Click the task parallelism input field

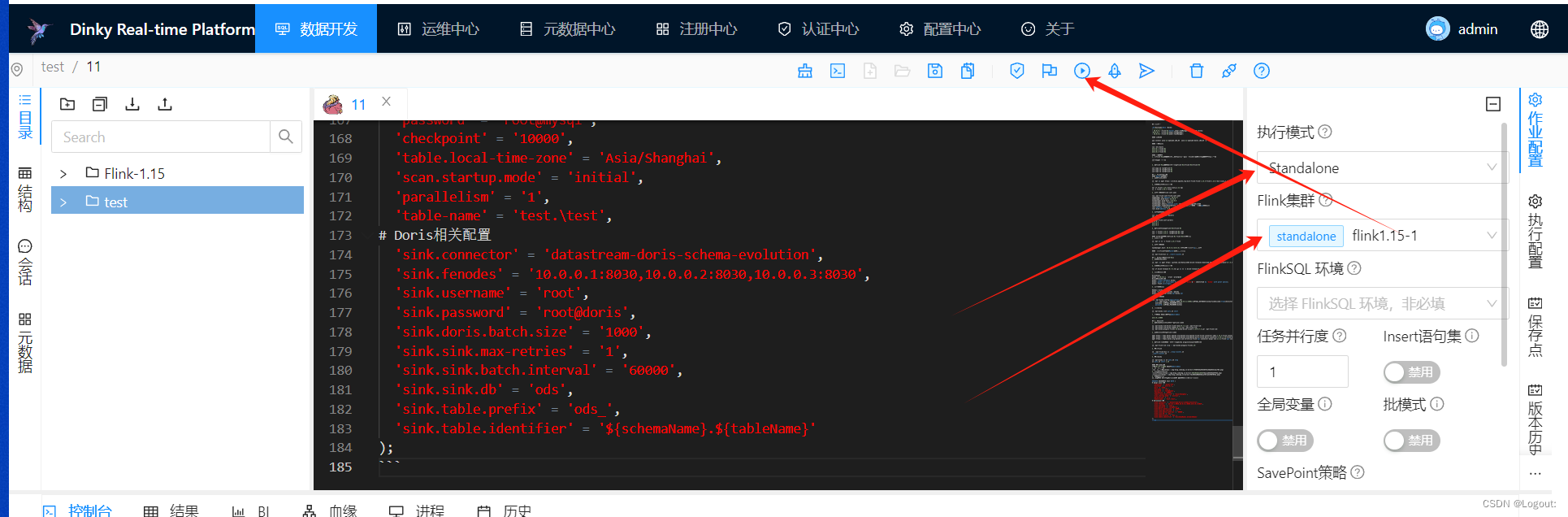[1302, 371]
